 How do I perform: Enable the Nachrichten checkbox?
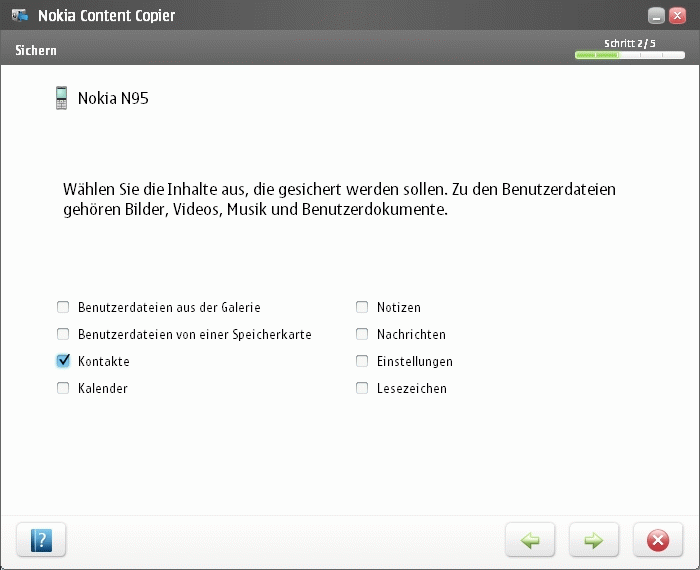click(x=362, y=335)
